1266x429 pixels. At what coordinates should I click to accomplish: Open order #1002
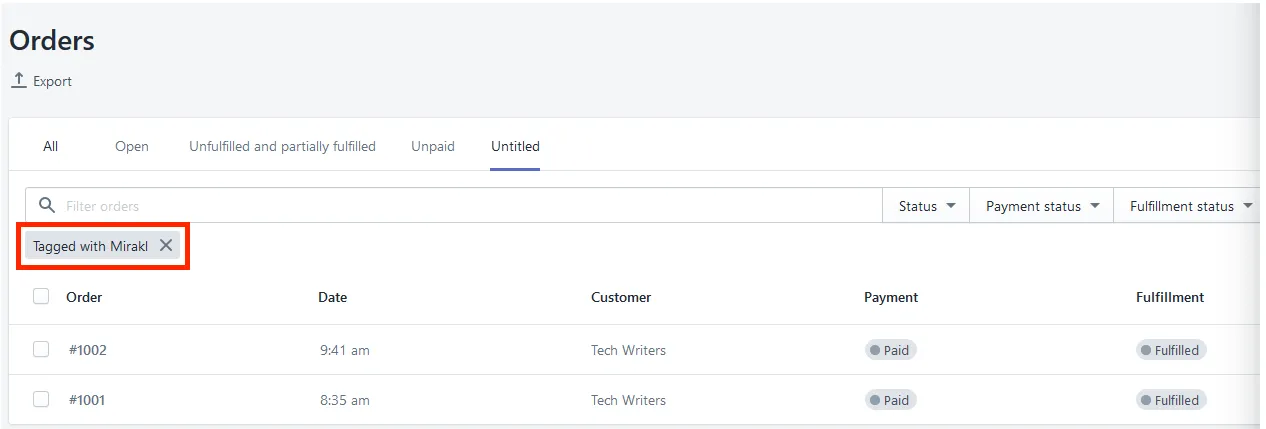87,350
